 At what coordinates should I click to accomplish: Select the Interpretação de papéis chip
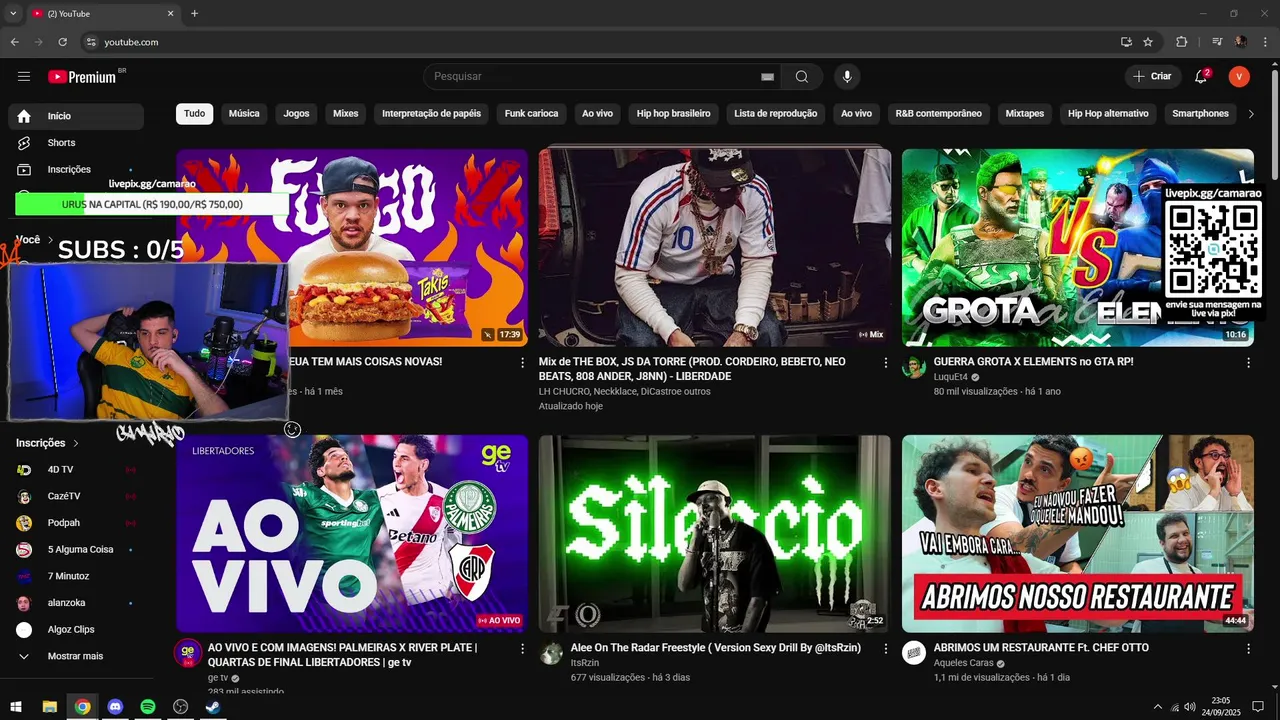coord(431,114)
